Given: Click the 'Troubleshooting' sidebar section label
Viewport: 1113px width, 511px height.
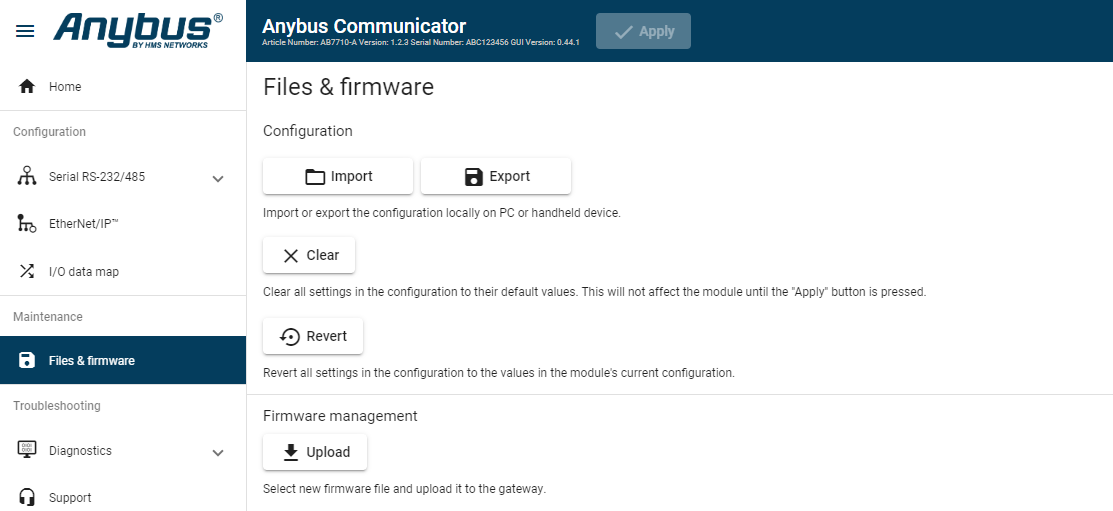Looking at the screenshot, I should click(57, 406).
